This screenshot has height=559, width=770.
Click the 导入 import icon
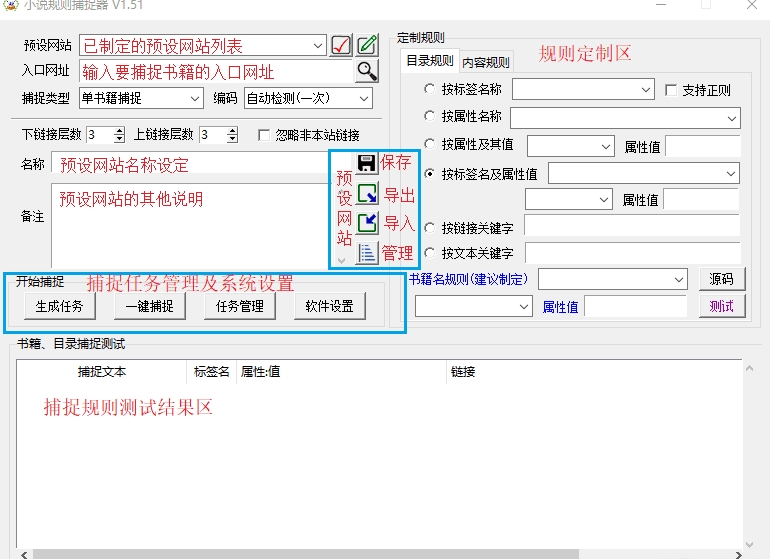pyautogui.click(x=366, y=223)
